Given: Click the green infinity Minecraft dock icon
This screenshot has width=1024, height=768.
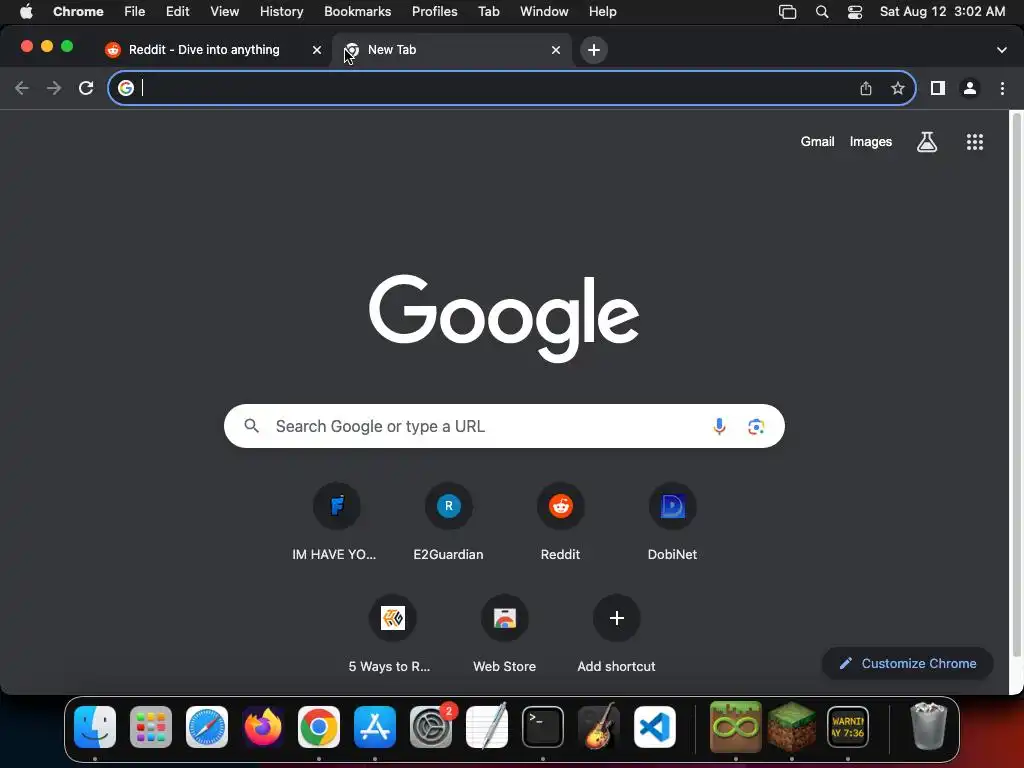Looking at the screenshot, I should 735,727.
